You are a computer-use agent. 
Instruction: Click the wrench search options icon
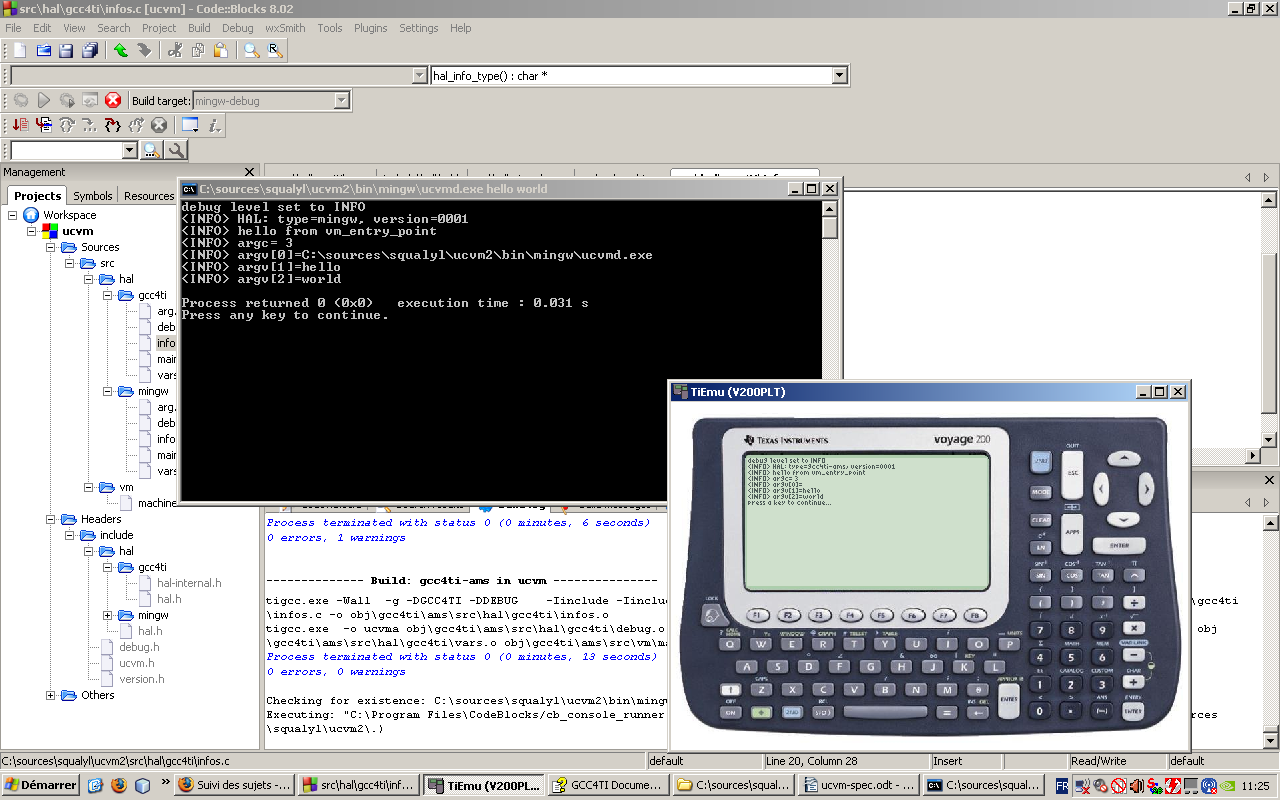[x=176, y=150]
